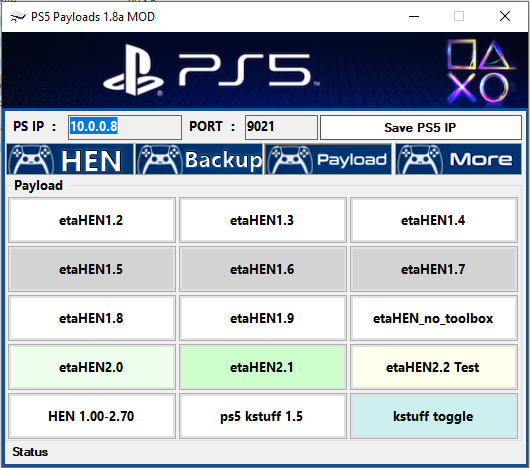Click the app icon in title bar
530x468 pixels.
[18, 17]
